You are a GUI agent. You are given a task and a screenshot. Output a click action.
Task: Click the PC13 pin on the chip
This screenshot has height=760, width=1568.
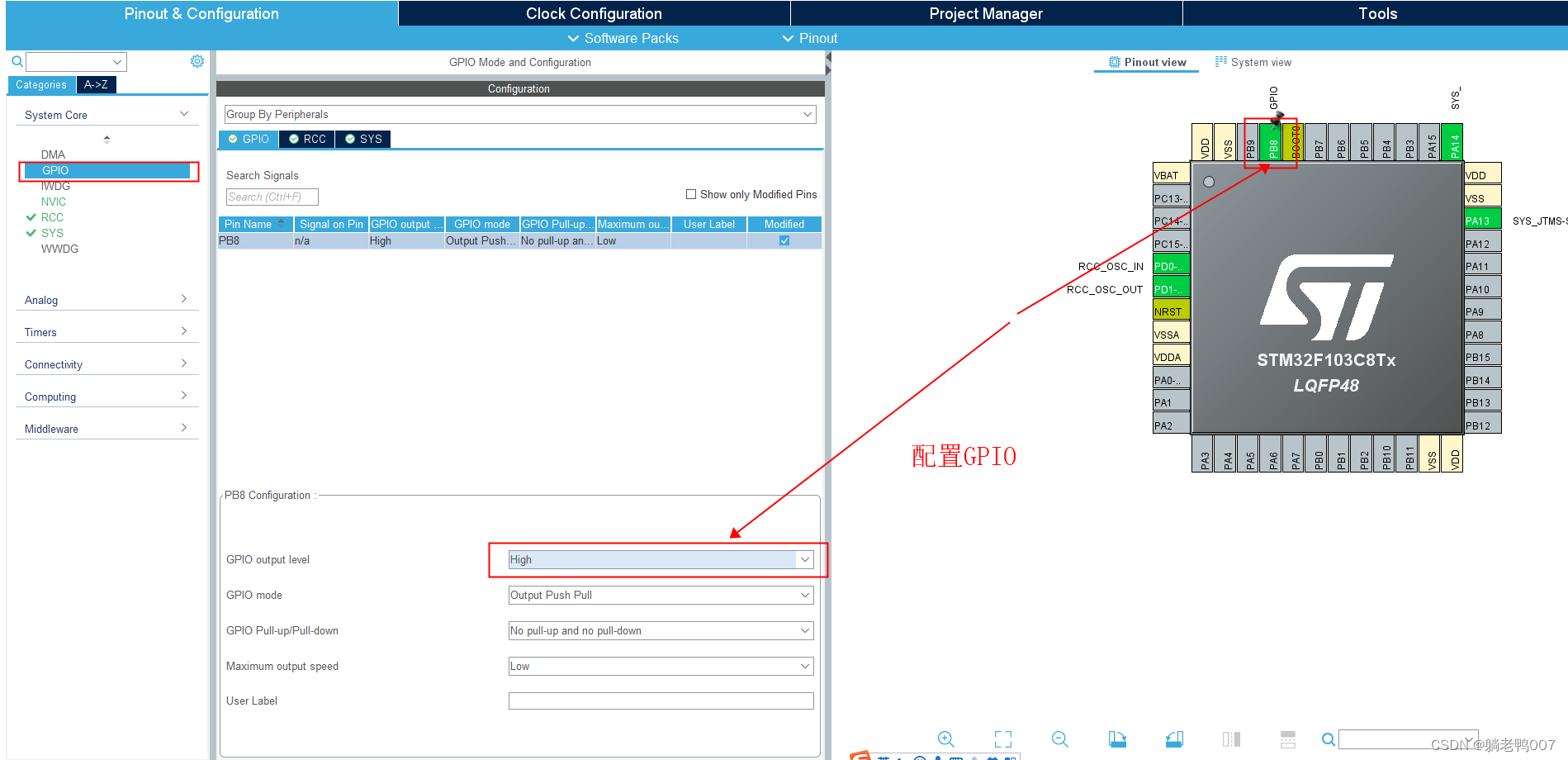(x=1171, y=198)
